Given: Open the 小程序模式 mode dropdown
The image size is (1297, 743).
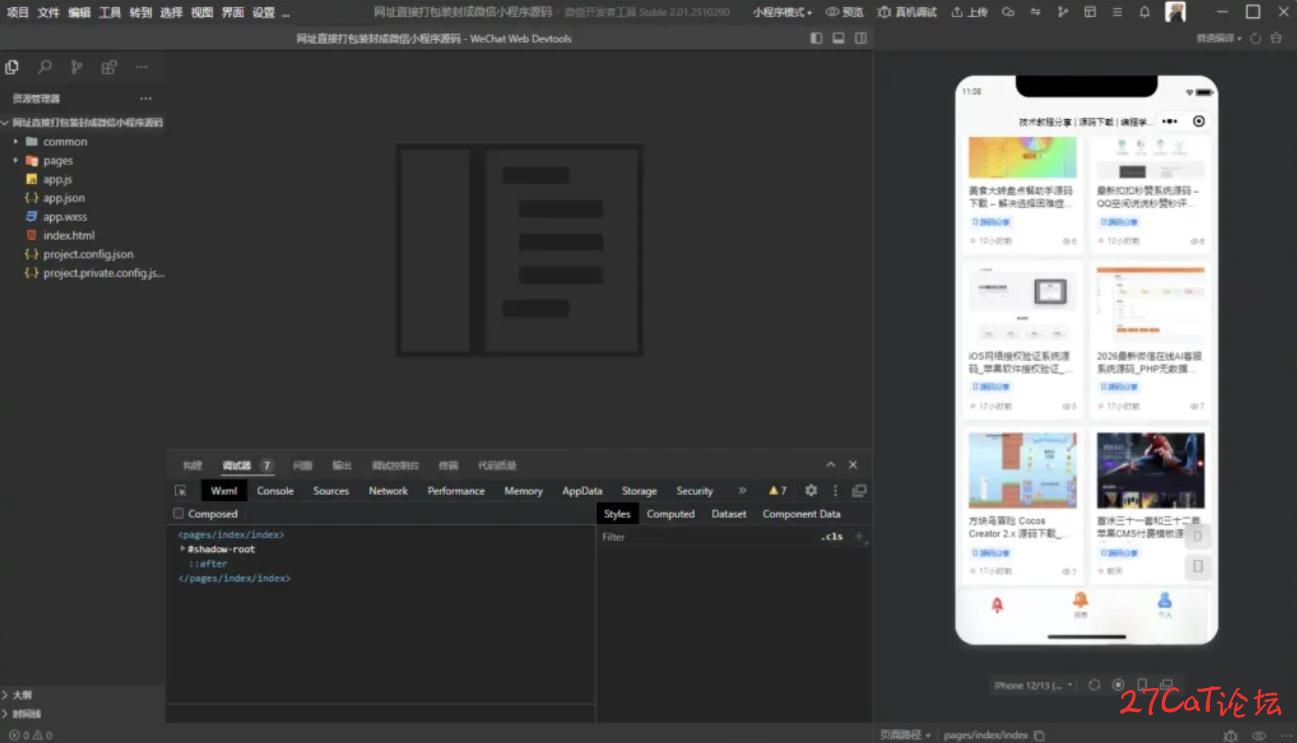Looking at the screenshot, I should [782, 12].
